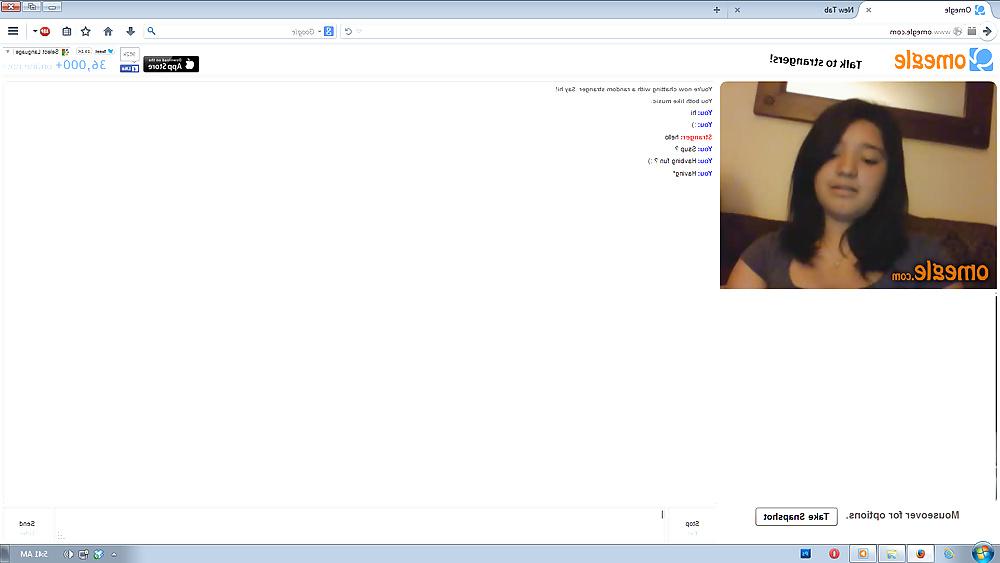
Task: Reload the page with the refresh icon
Action: coord(348,31)
